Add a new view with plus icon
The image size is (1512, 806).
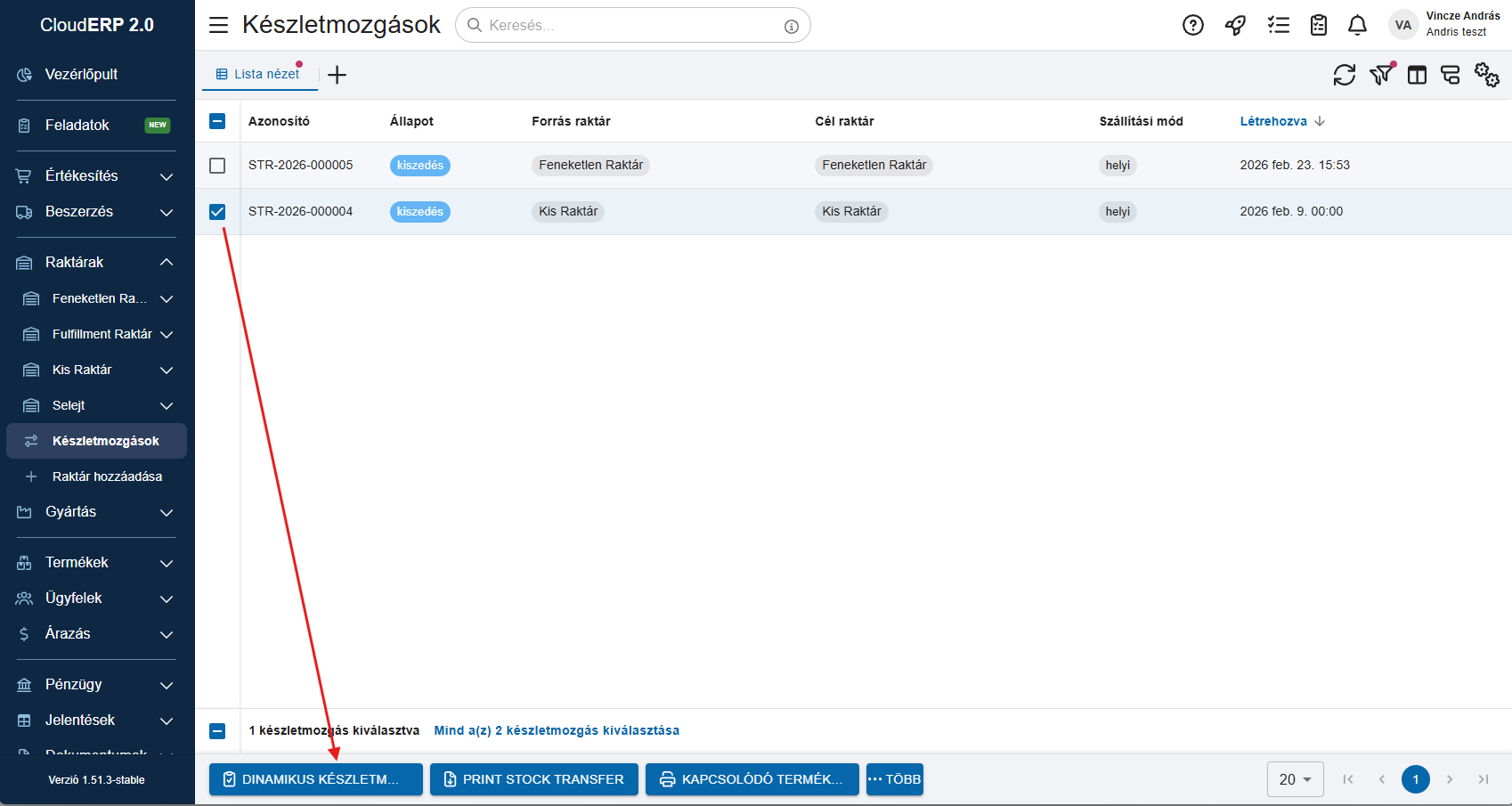coord(337,75)
